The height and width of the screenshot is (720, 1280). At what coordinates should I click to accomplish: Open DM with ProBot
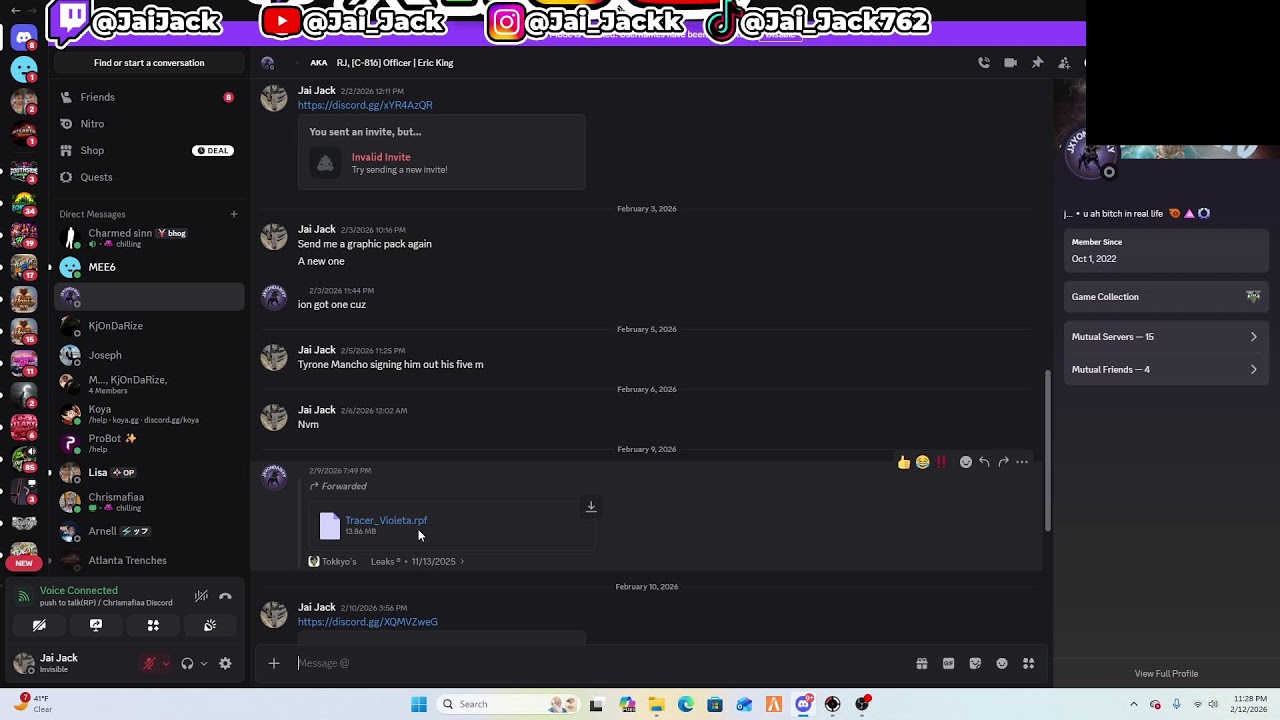pos(149,443)
